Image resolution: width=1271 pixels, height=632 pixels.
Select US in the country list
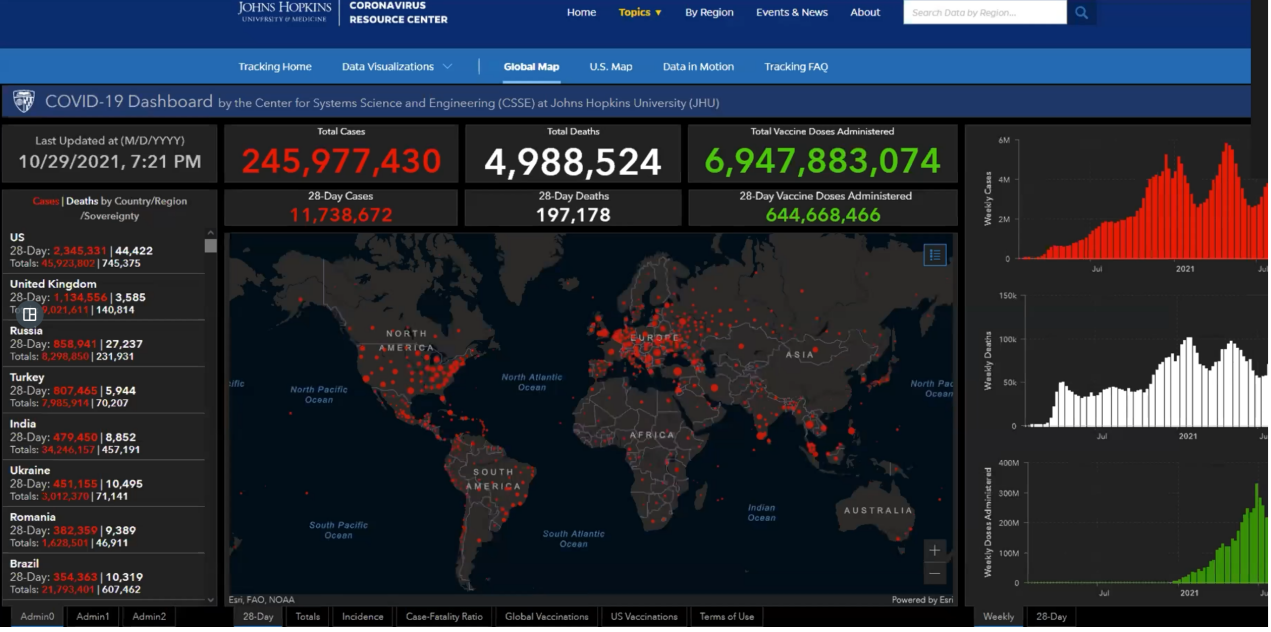tap(103, 250)
